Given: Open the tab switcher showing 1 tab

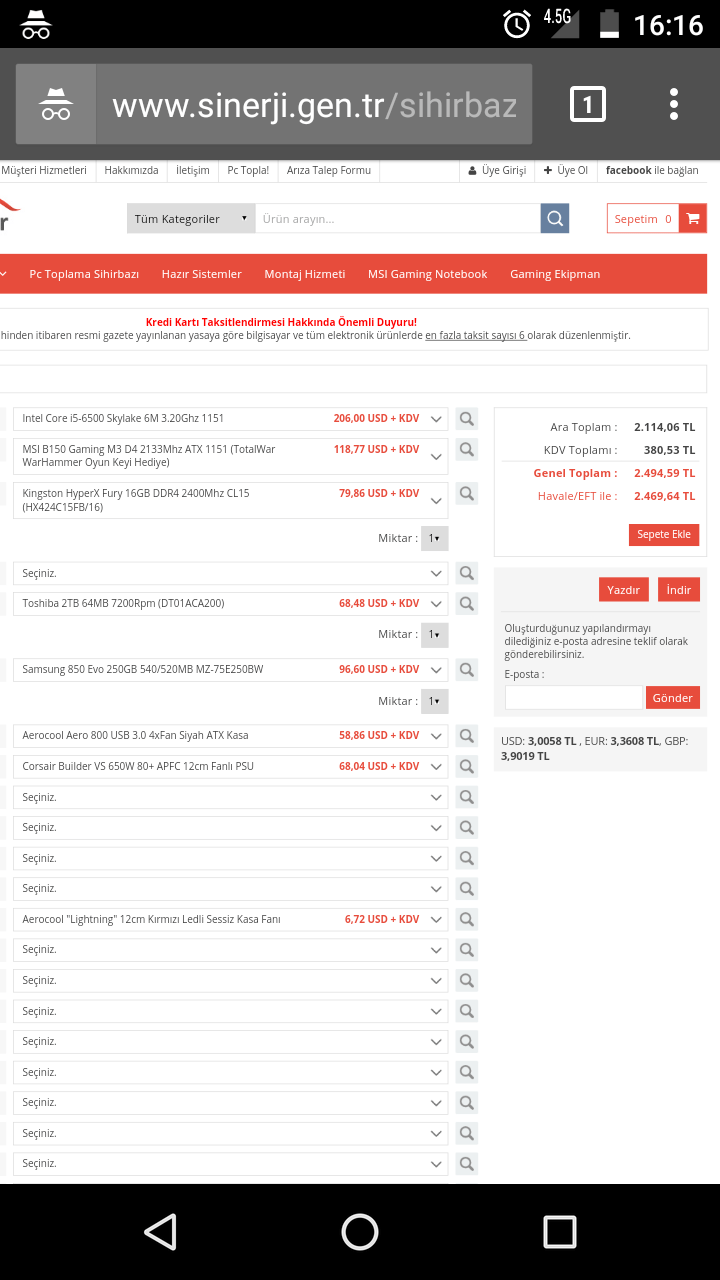Looking at the screenshot, I should [587, 104].
